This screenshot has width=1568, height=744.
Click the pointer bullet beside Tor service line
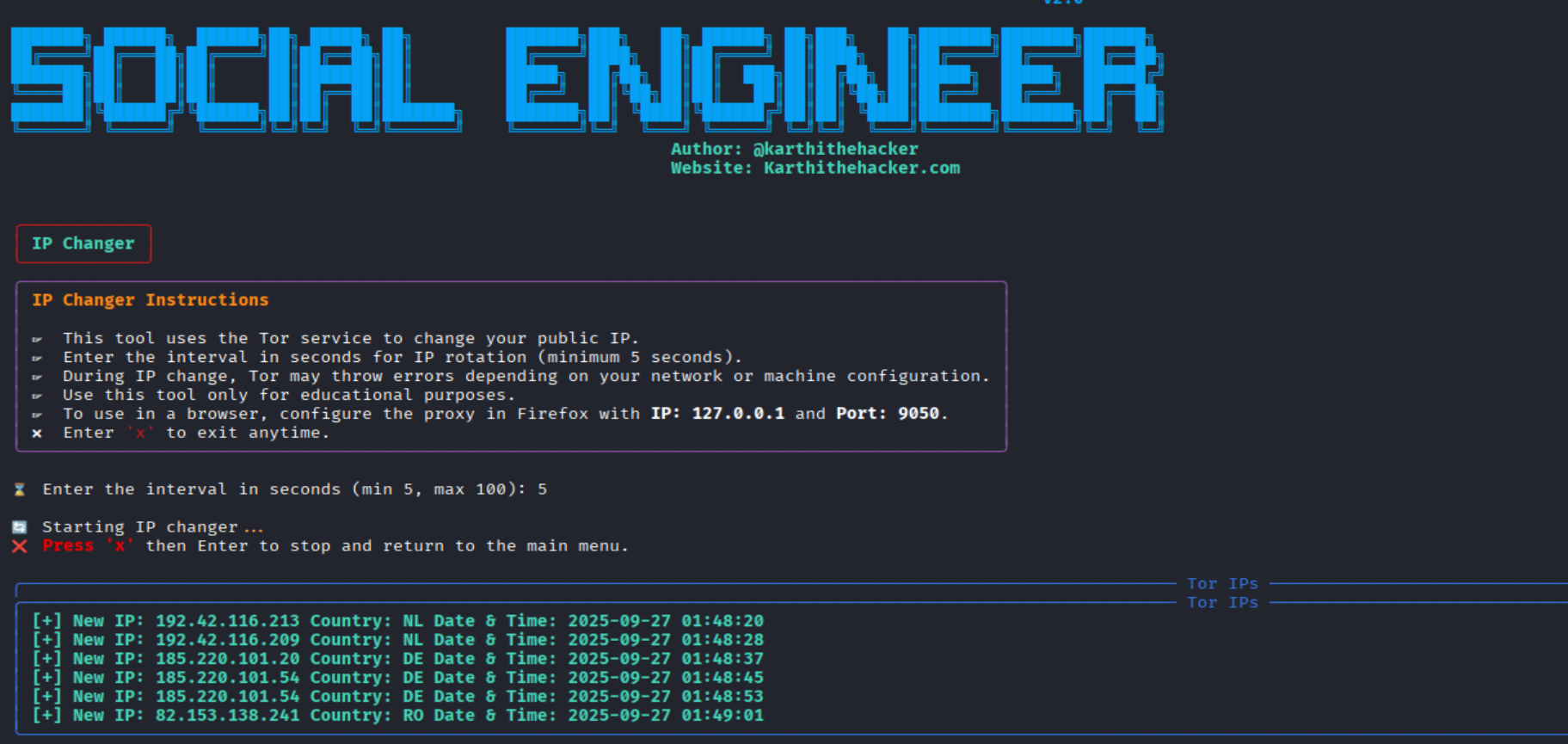pos(37,339)
